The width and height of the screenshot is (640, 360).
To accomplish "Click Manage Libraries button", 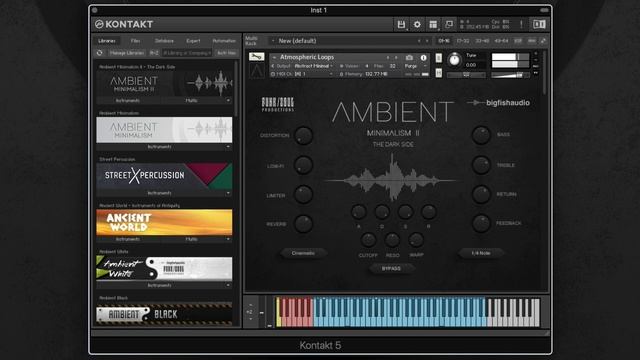I will [127, 53].
